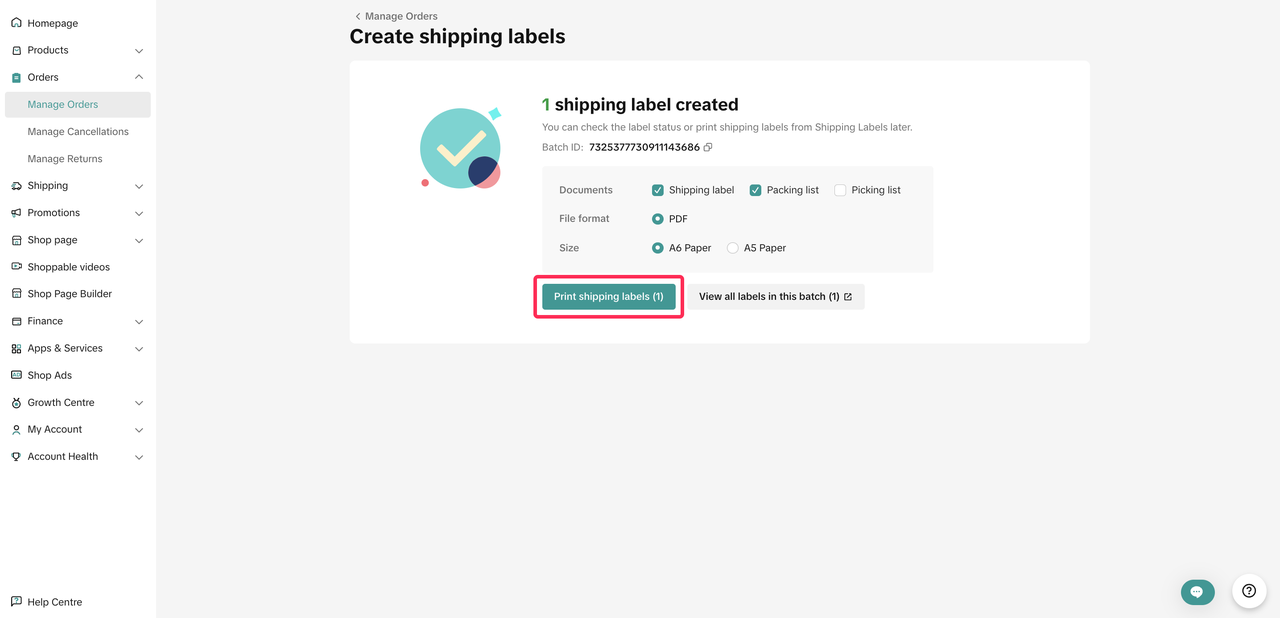The image size is (1280, 618).
Task: Collapse the Orders sidebar section
Action: 139,77
